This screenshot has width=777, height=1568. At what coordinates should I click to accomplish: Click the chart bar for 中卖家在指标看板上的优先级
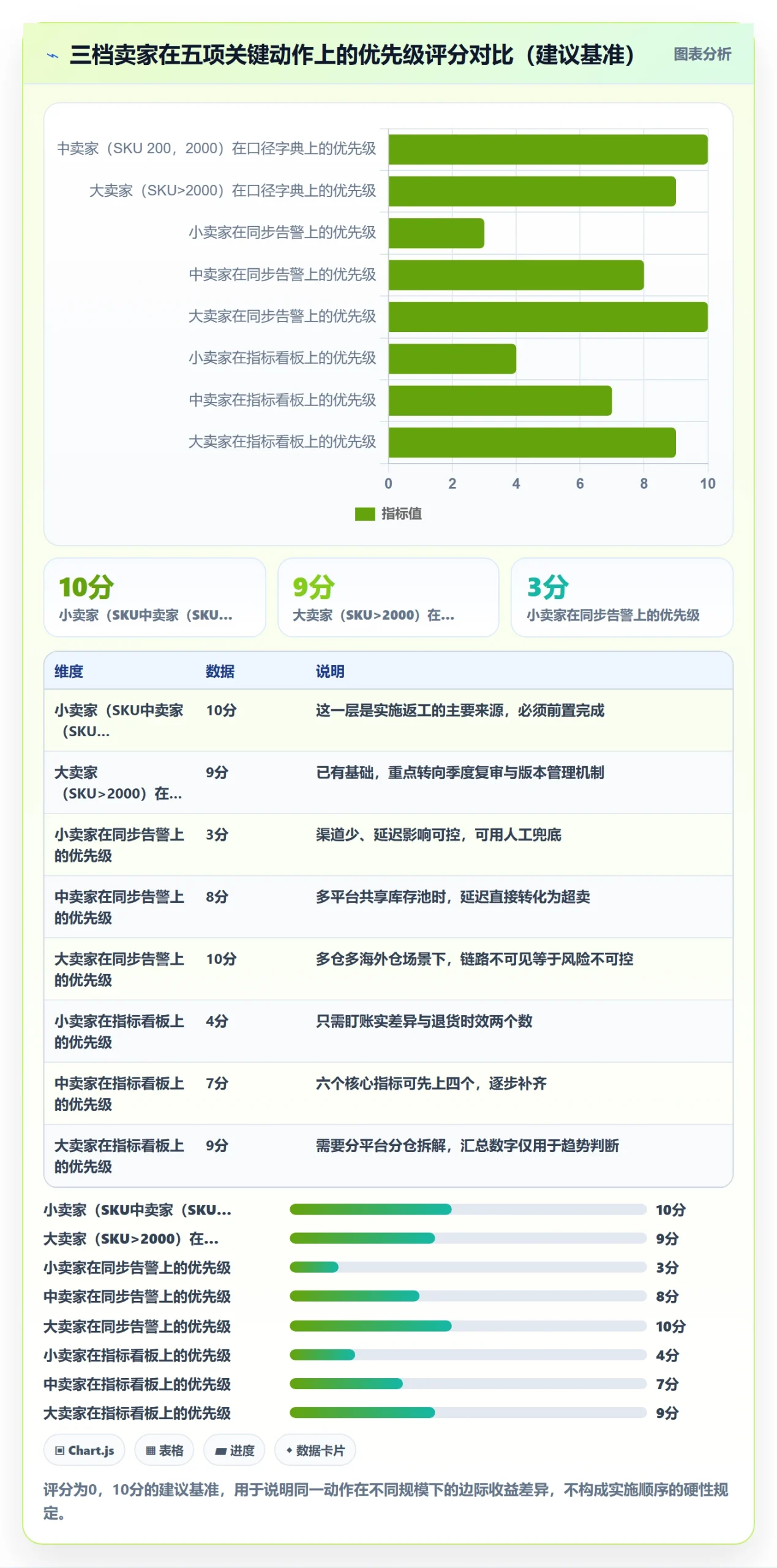click(x=500, y=401)
